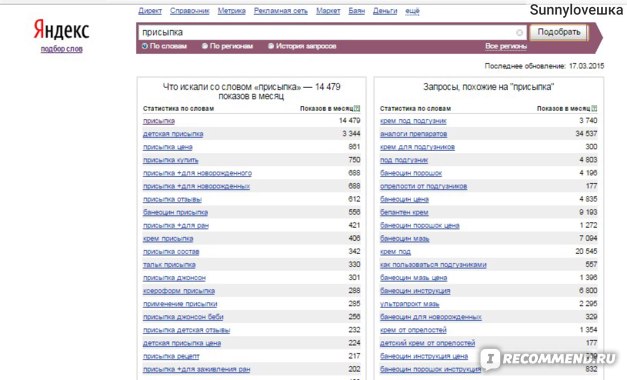The width and height of the screenshot is (627, 380).
Task: Focus the search field containing присыпка
Action: 327,32
